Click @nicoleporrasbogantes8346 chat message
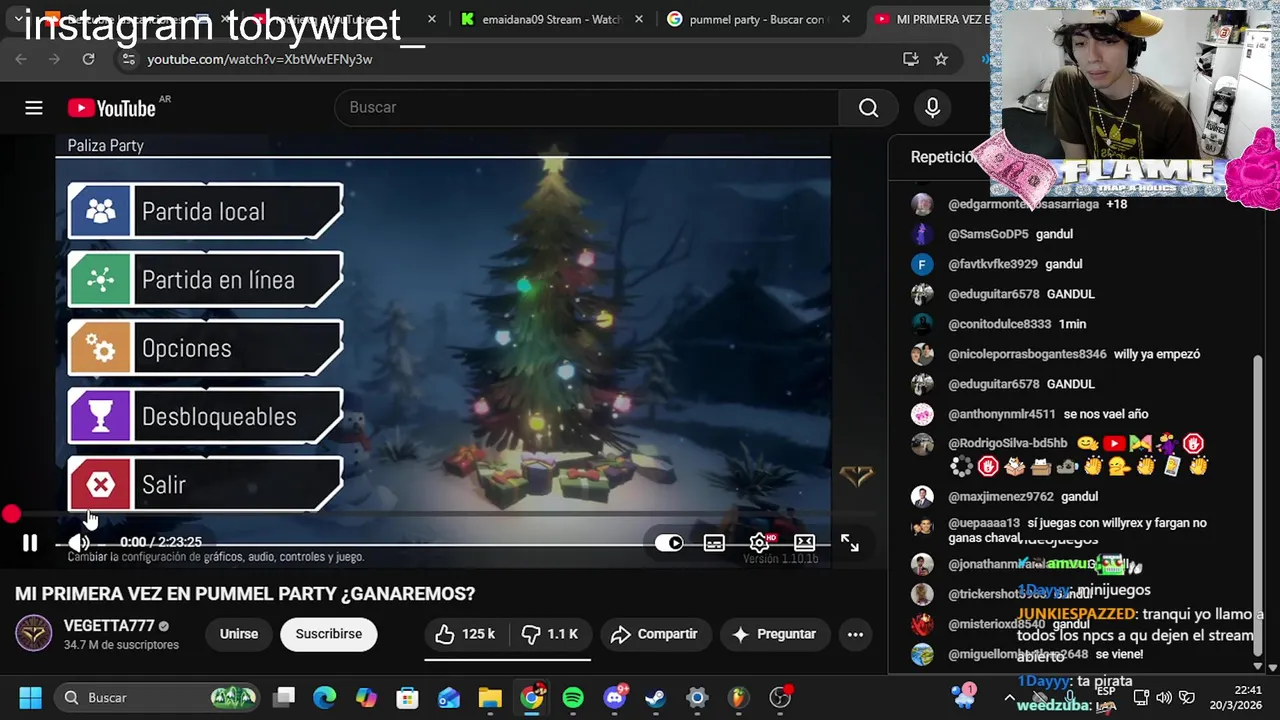 1157,354
